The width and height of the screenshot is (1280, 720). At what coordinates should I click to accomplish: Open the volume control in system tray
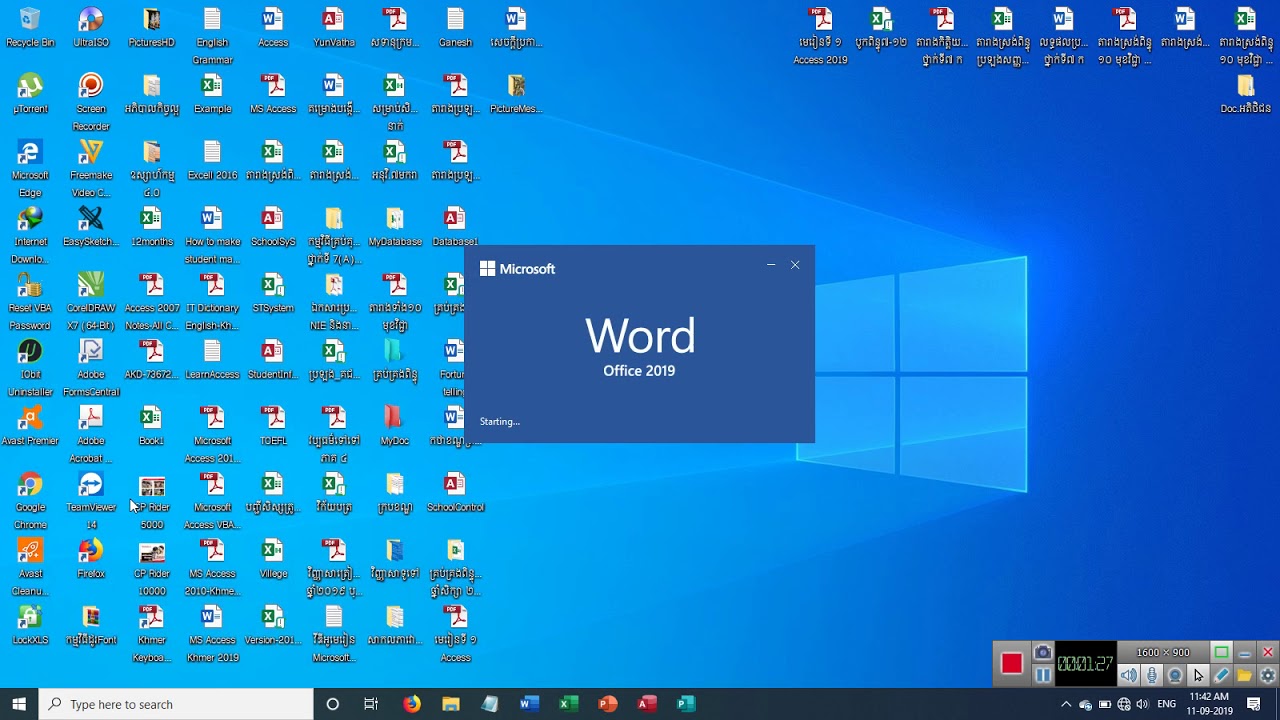1142,704
